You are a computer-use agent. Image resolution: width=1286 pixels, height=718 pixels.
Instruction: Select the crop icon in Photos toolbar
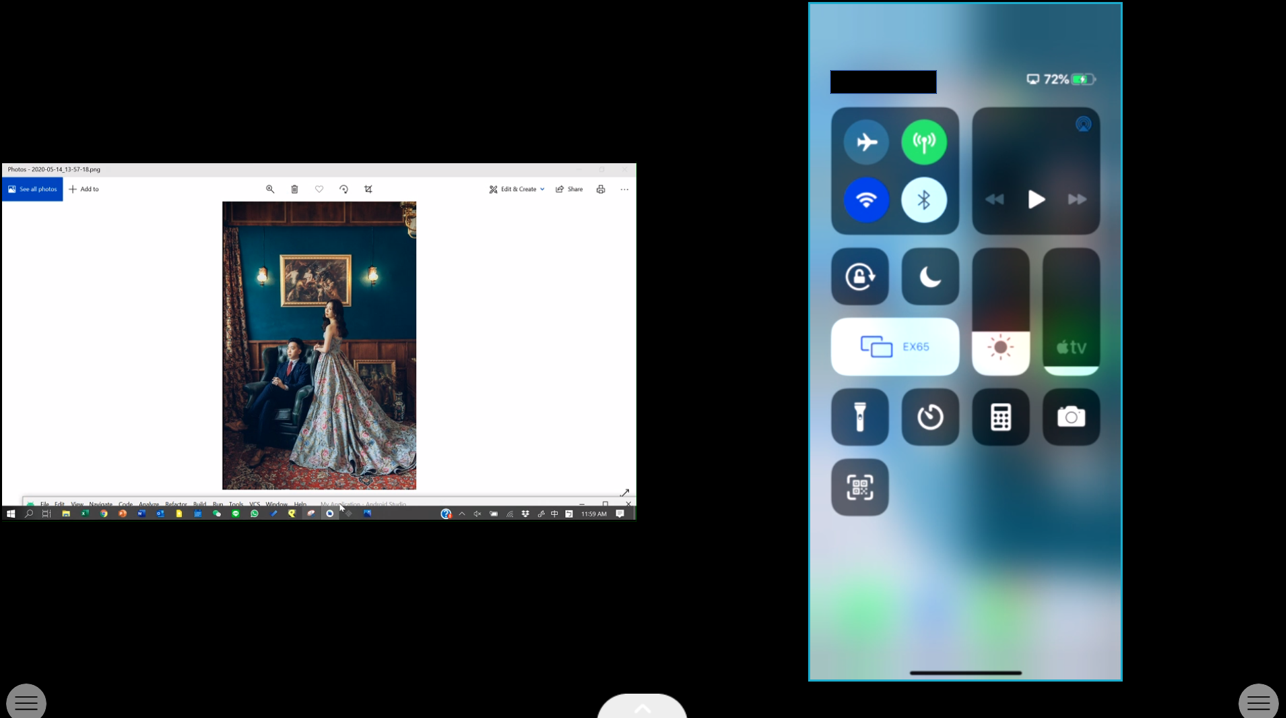[368, 189]
